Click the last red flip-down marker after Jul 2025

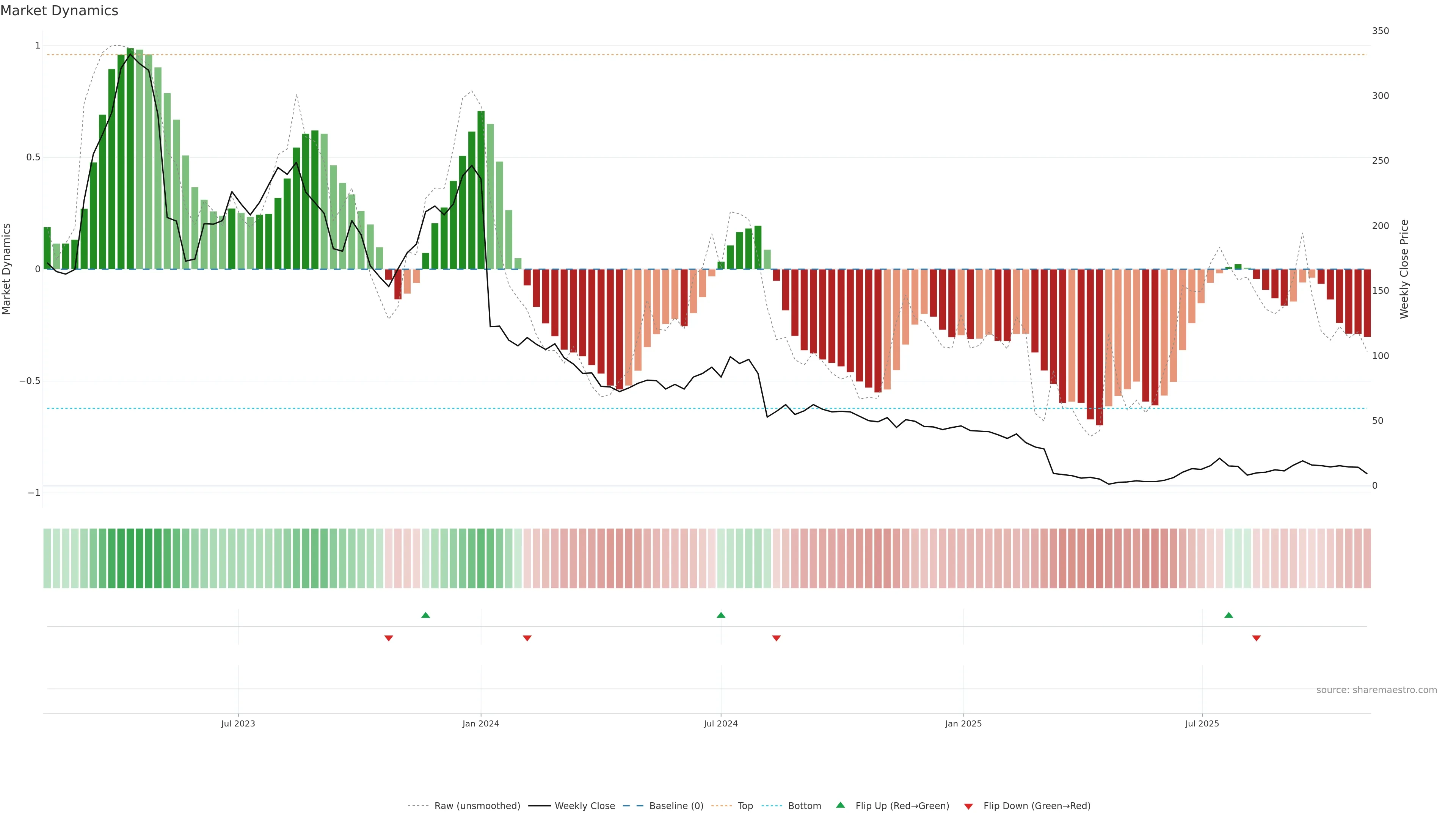pos(1256,638)
